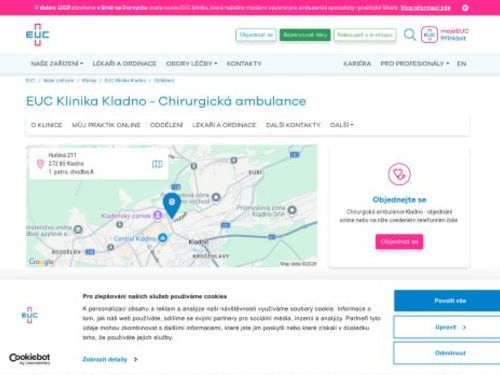The image size is (500, 375).
Task: Click the Oddělení breadcrumb
Action: pos(164,80)
